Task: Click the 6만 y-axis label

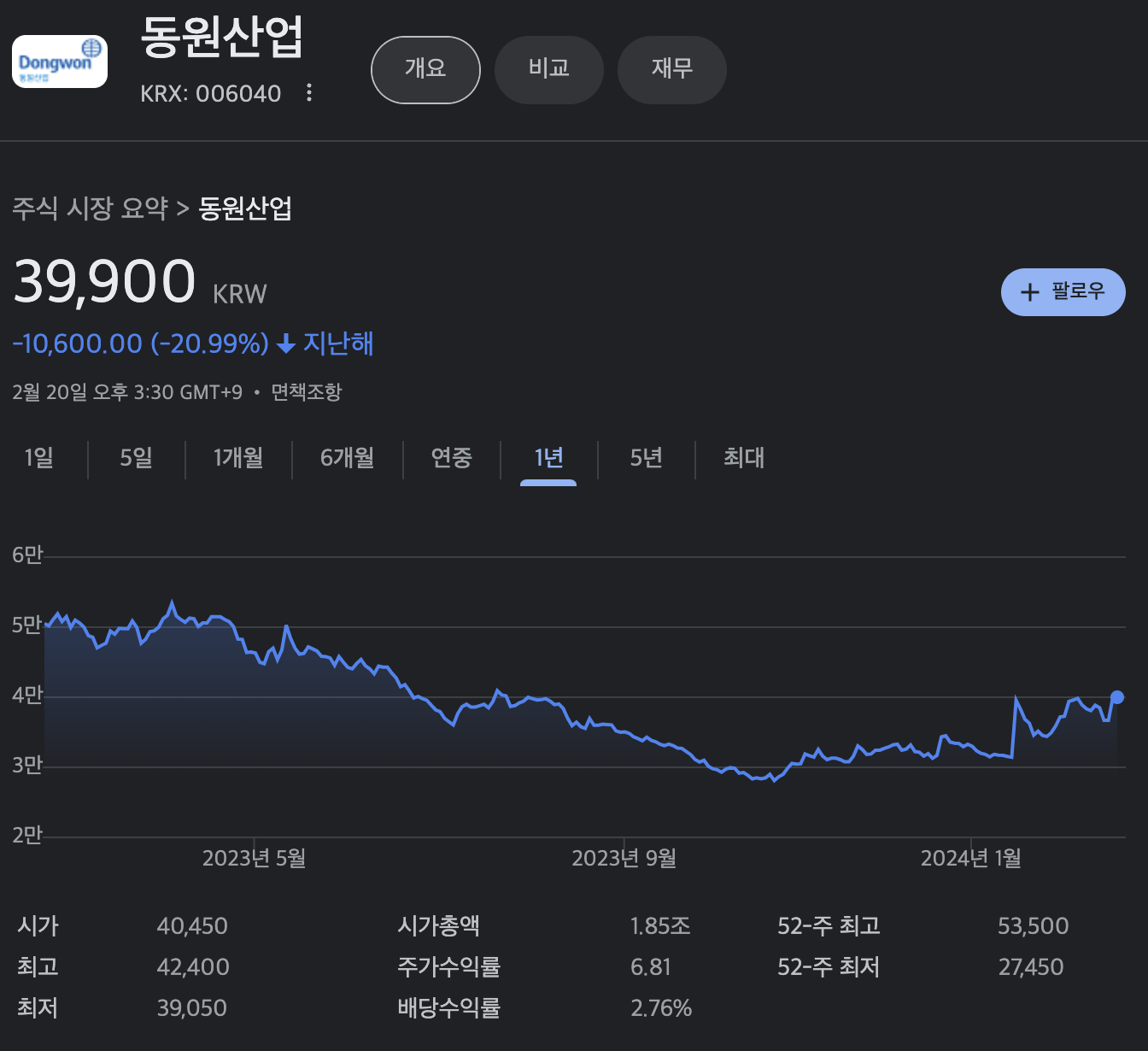Action: click(27, 555)
